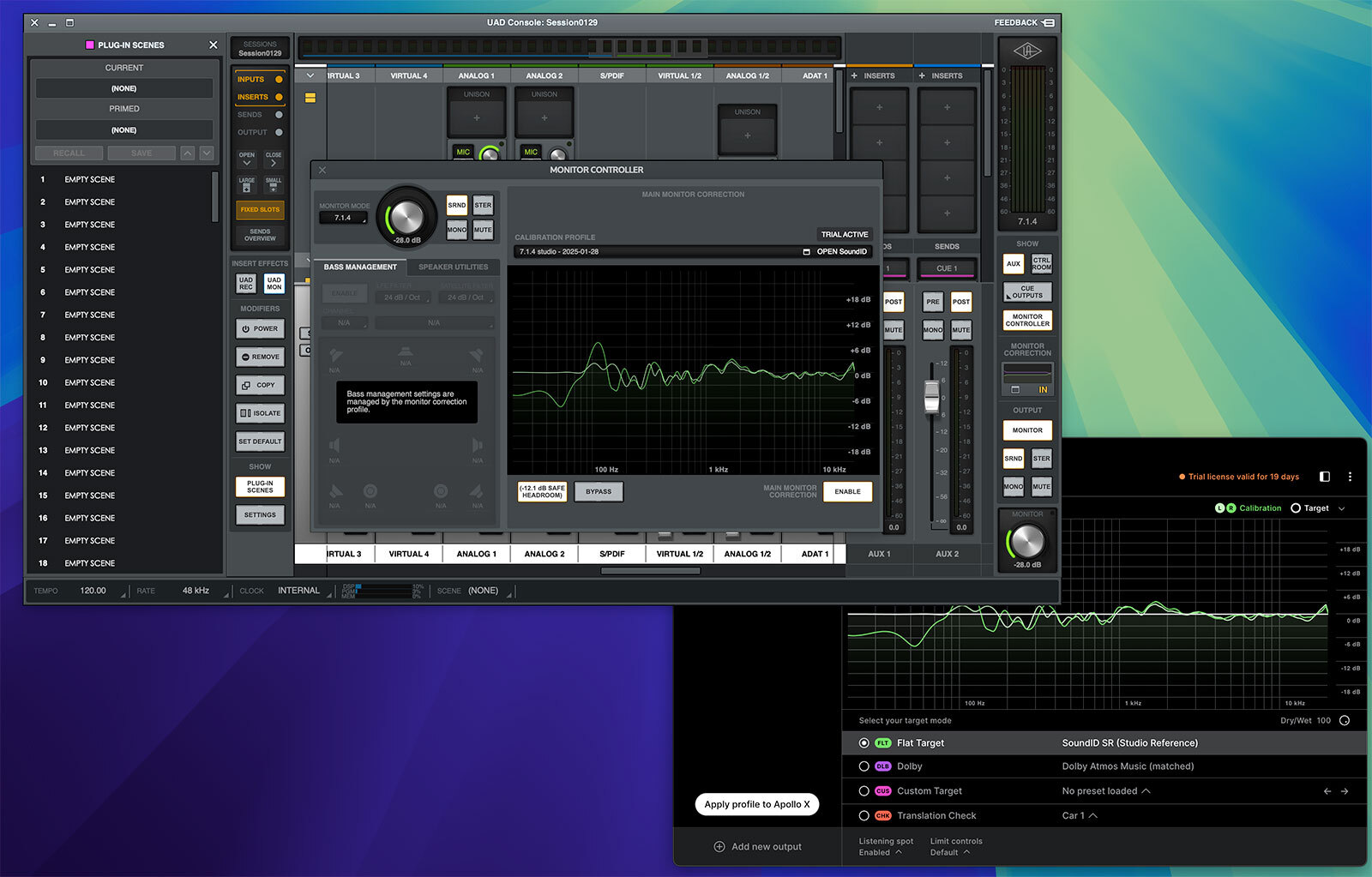The width and height of the screenshot is (1372, 877).
Task: Select the UAD MON insert effects mode
Action: (x=274, y=284)
